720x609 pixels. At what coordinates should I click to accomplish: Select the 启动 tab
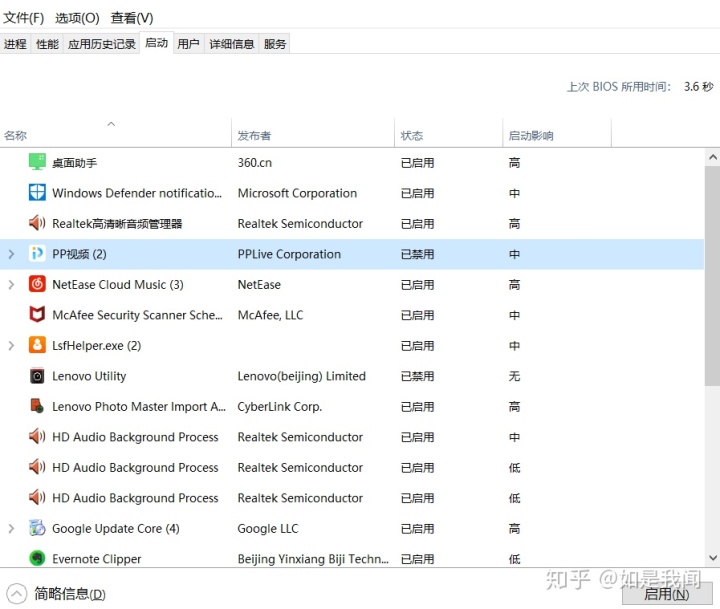tap(157, 43)
